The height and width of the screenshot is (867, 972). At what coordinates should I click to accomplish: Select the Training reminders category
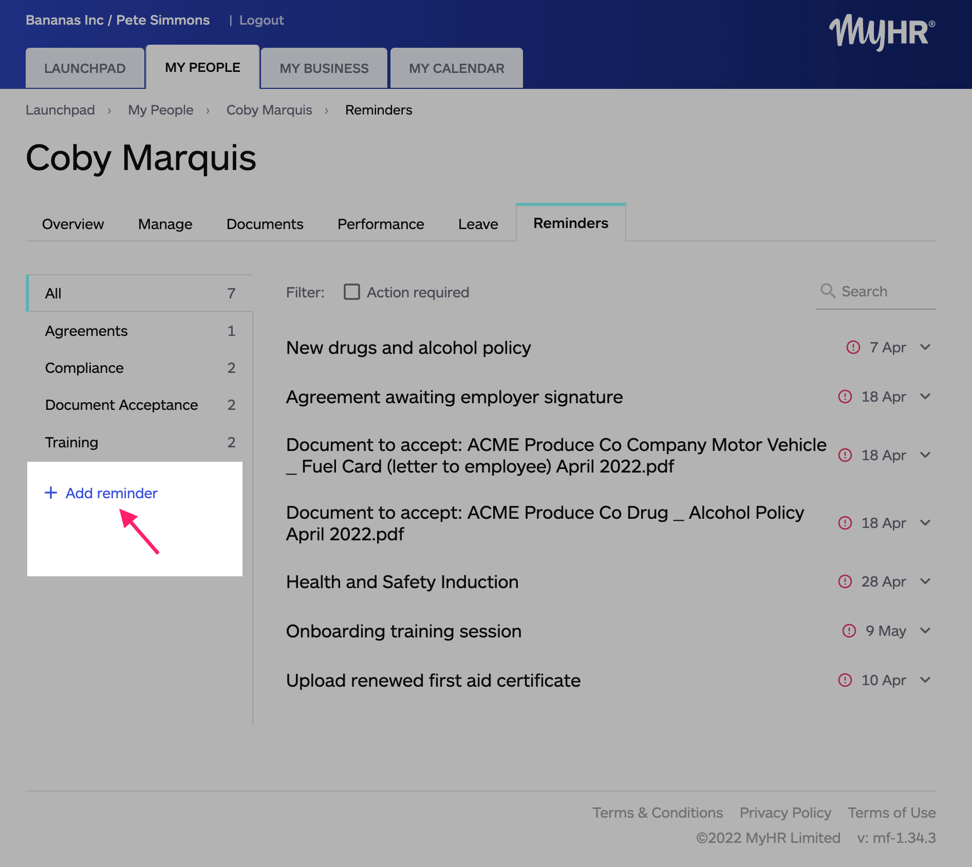(x=72, y=442)
